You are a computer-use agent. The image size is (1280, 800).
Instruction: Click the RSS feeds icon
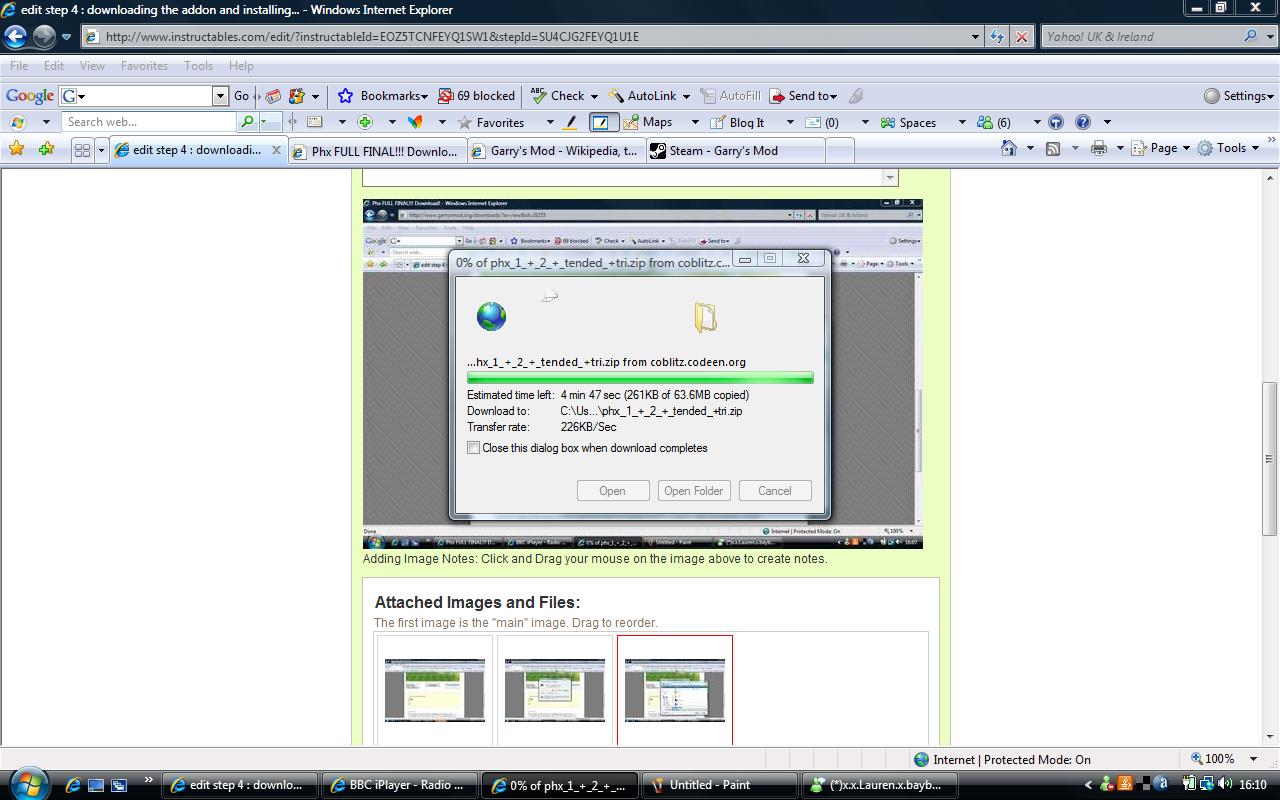[1053, 148]
